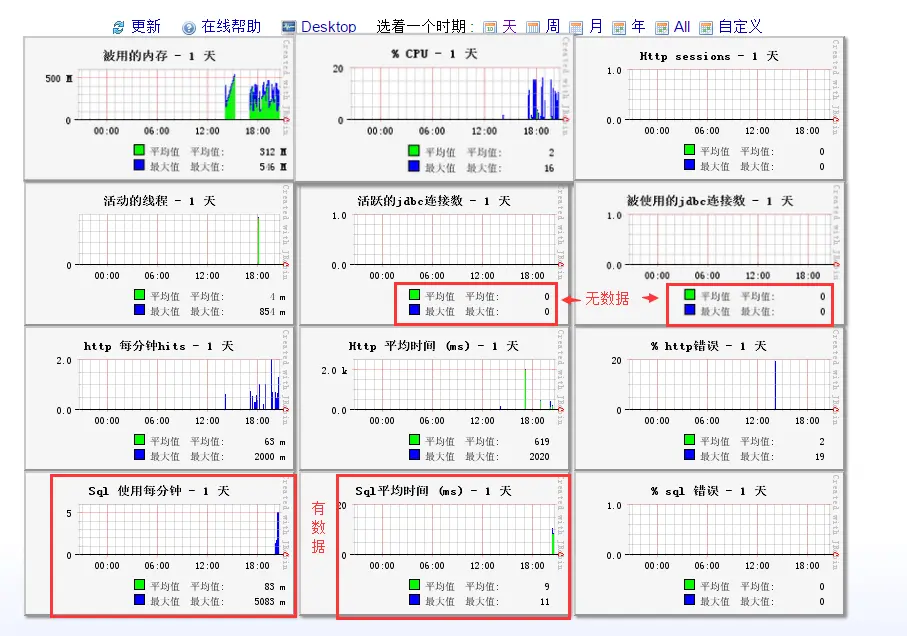Open the % http错误 graph
Screen dimensions: 907x636
pos(709,399)
